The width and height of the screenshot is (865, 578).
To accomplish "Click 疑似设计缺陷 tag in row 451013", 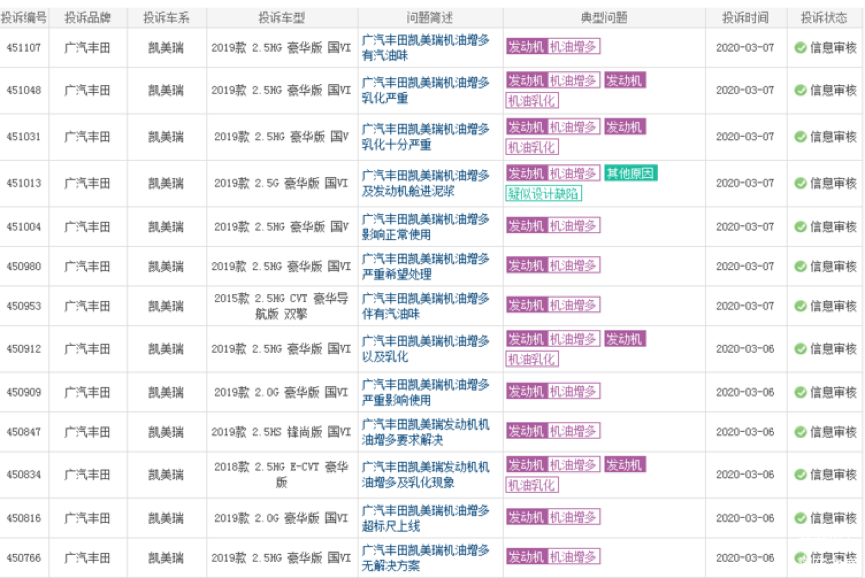I will coord(543,194).
